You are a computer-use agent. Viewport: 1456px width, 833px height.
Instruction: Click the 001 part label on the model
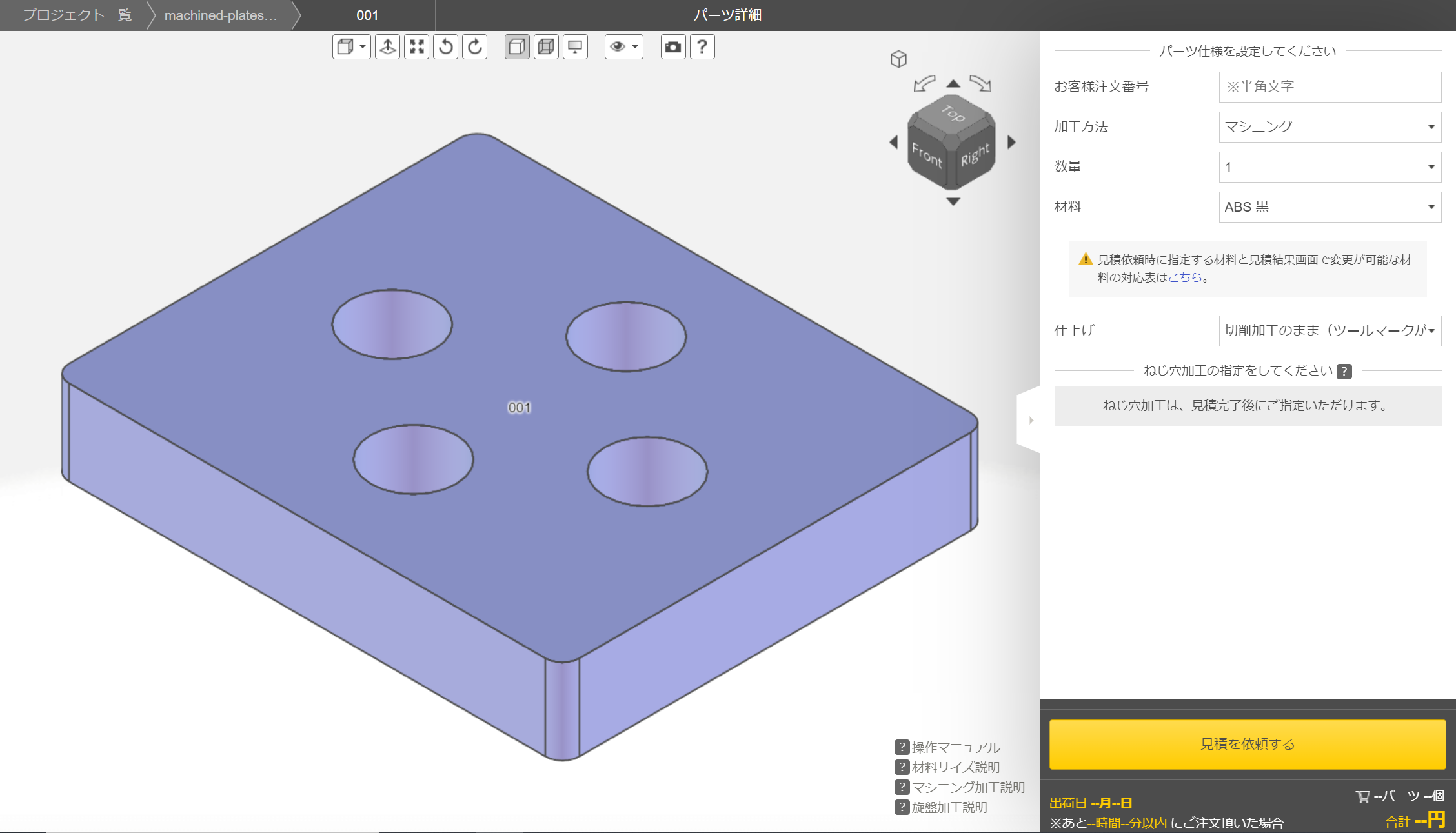(520, 408)
